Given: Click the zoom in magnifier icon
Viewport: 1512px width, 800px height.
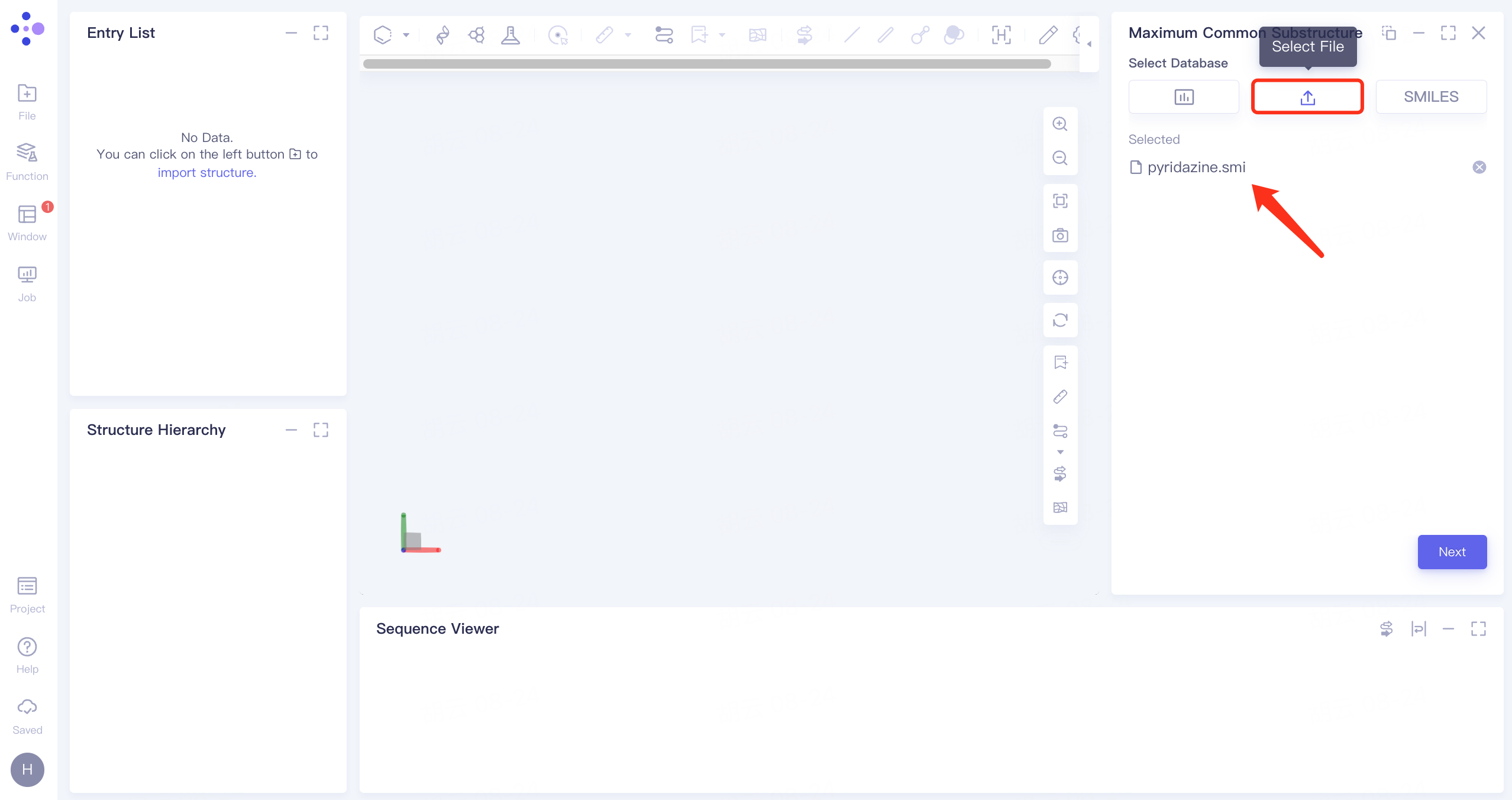Looking at the screenshot, I should pyautogui.click(x=1059, y=124).
